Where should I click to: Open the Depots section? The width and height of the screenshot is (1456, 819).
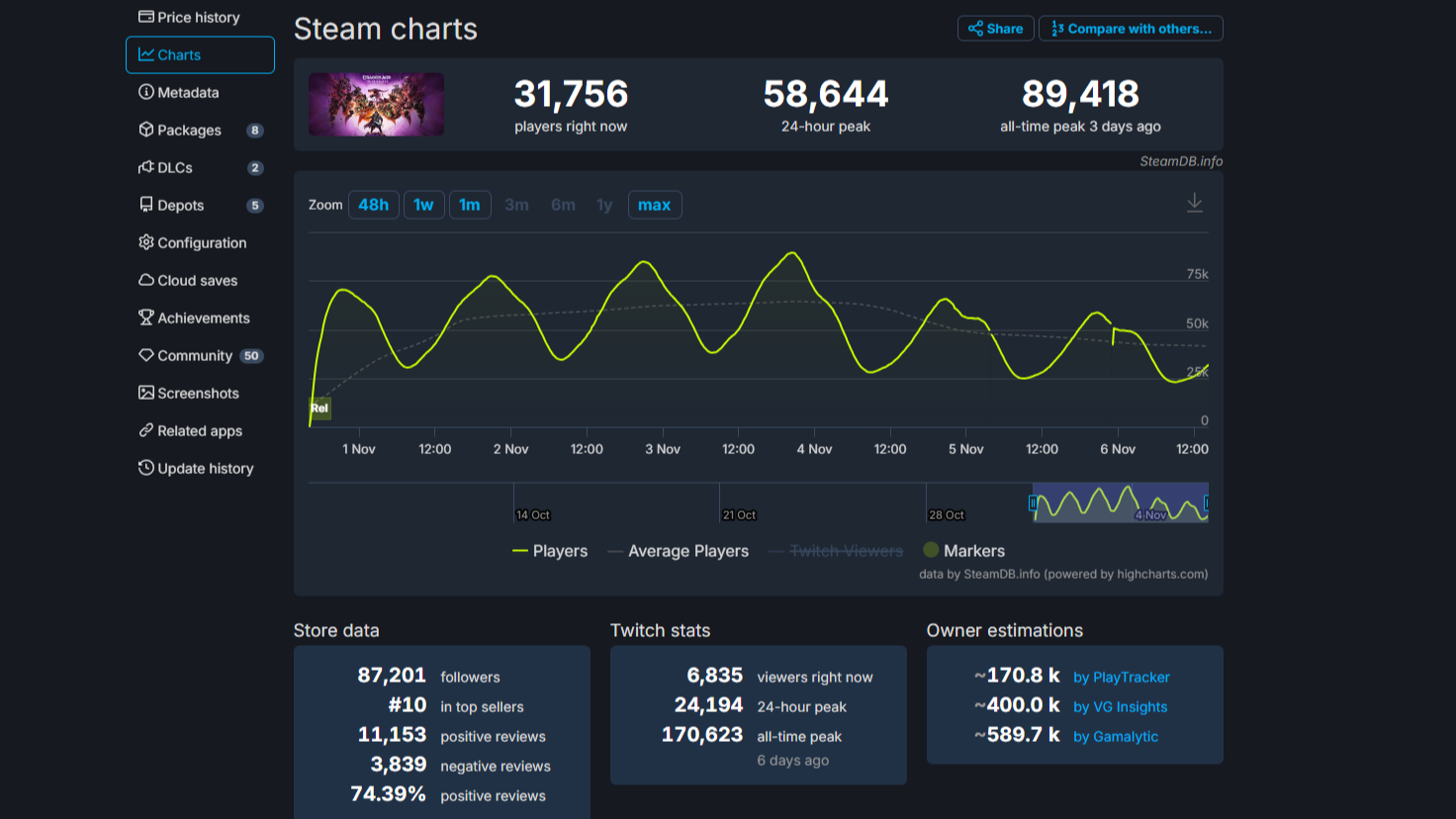click(x=200, y=205)
